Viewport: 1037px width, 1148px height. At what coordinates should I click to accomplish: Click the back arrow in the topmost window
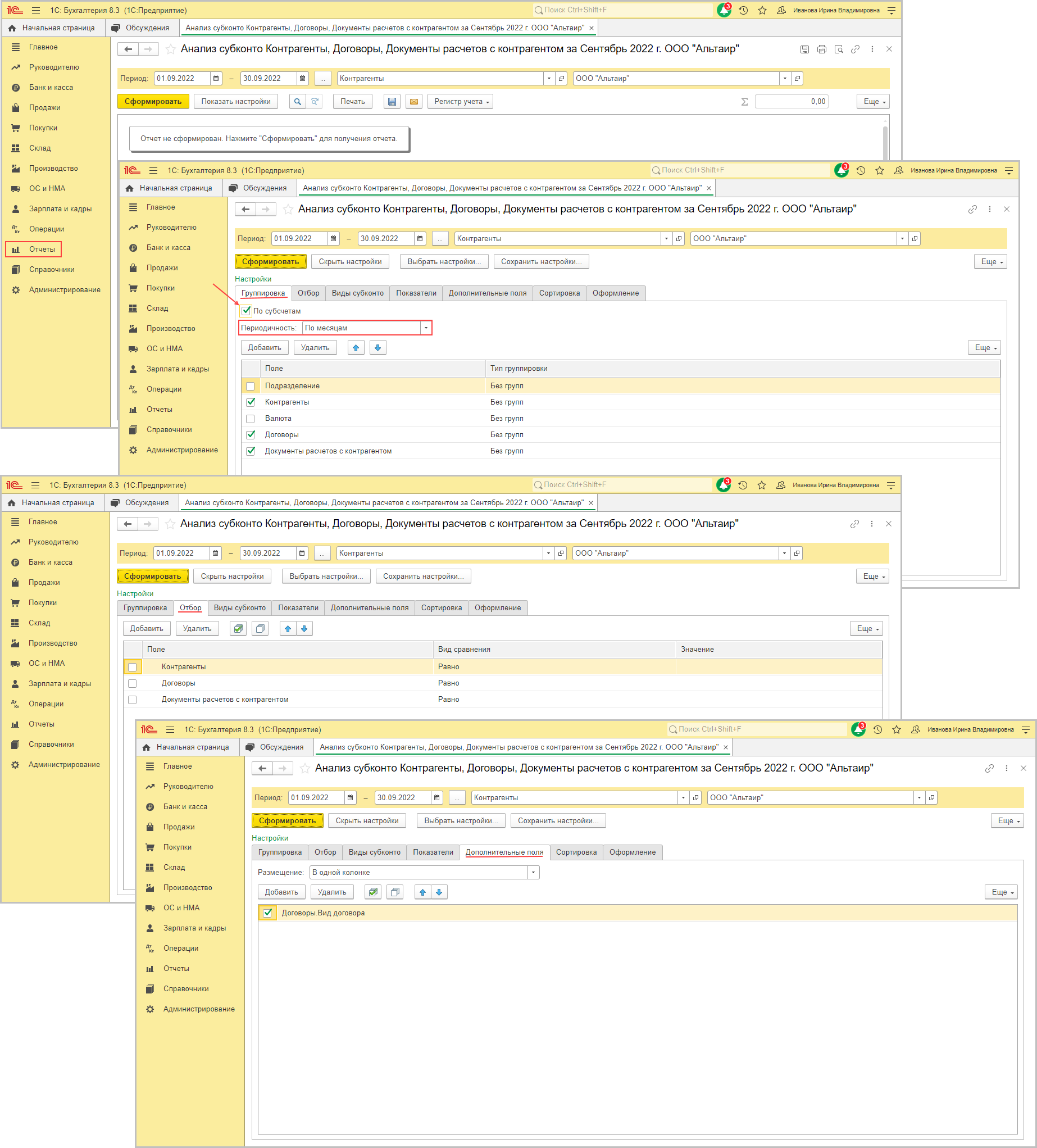click(128, 49)
